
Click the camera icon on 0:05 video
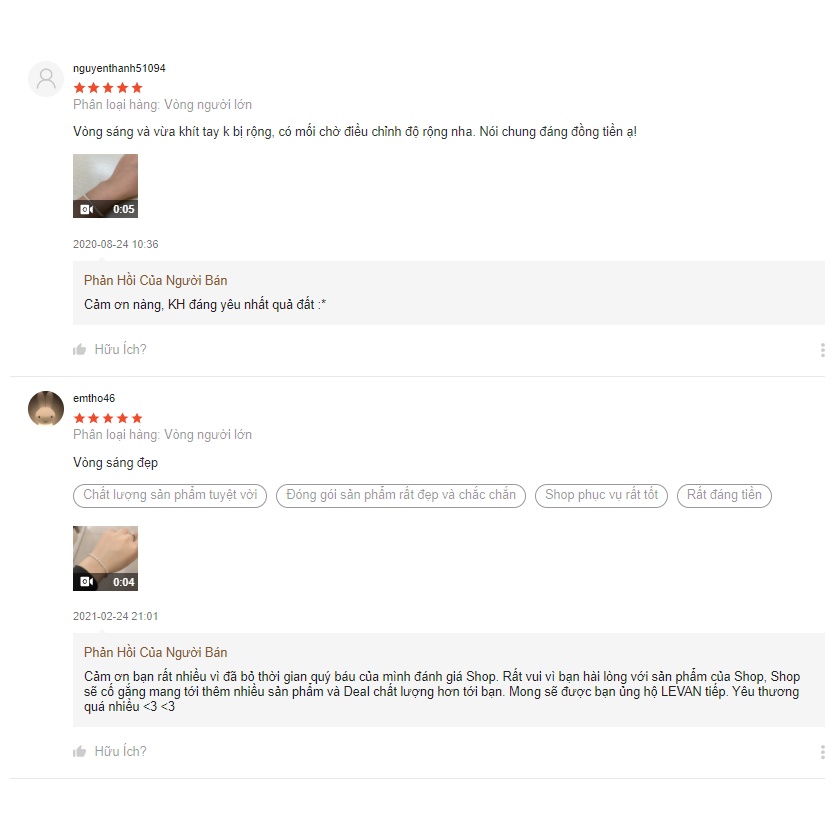[87, 210]
